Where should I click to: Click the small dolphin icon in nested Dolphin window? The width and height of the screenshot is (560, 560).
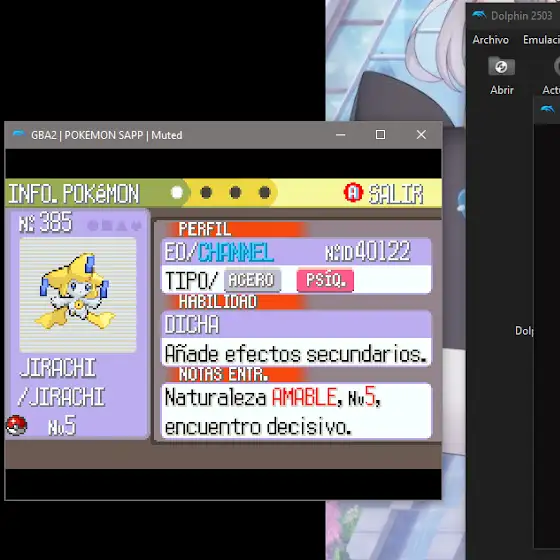pos(547,109)
